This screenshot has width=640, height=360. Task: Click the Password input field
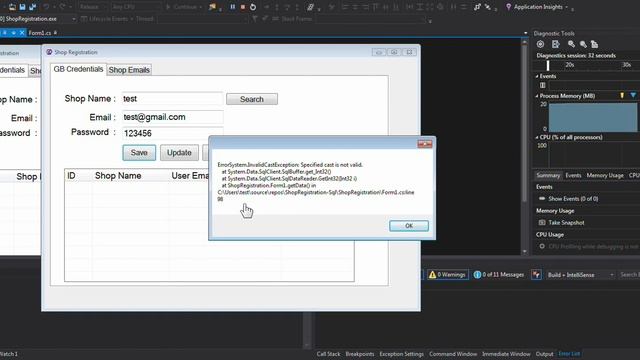click(173, 133)
